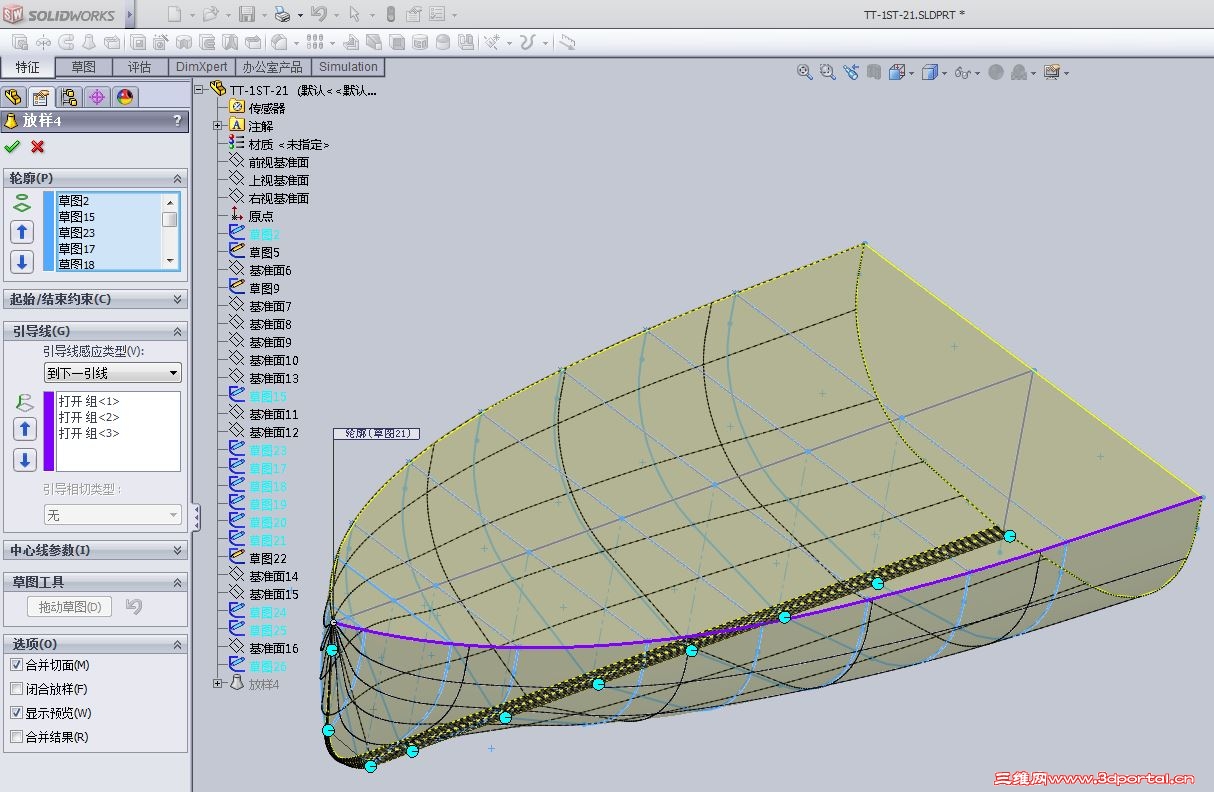
Task: Select 打开 组<2> in guide curves list
Action: point(89,417)
